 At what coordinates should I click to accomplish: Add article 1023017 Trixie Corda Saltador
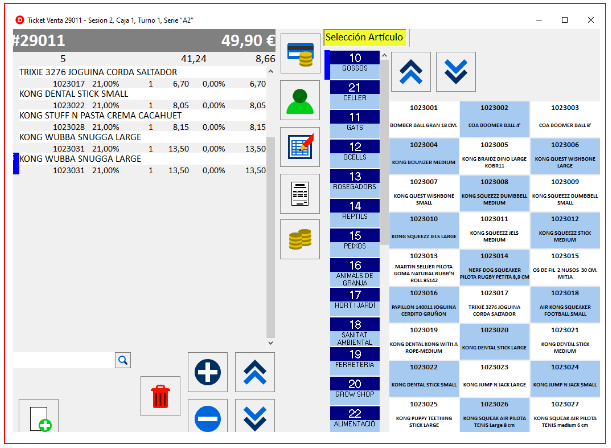pyautogui.click(x=494, y=304)
